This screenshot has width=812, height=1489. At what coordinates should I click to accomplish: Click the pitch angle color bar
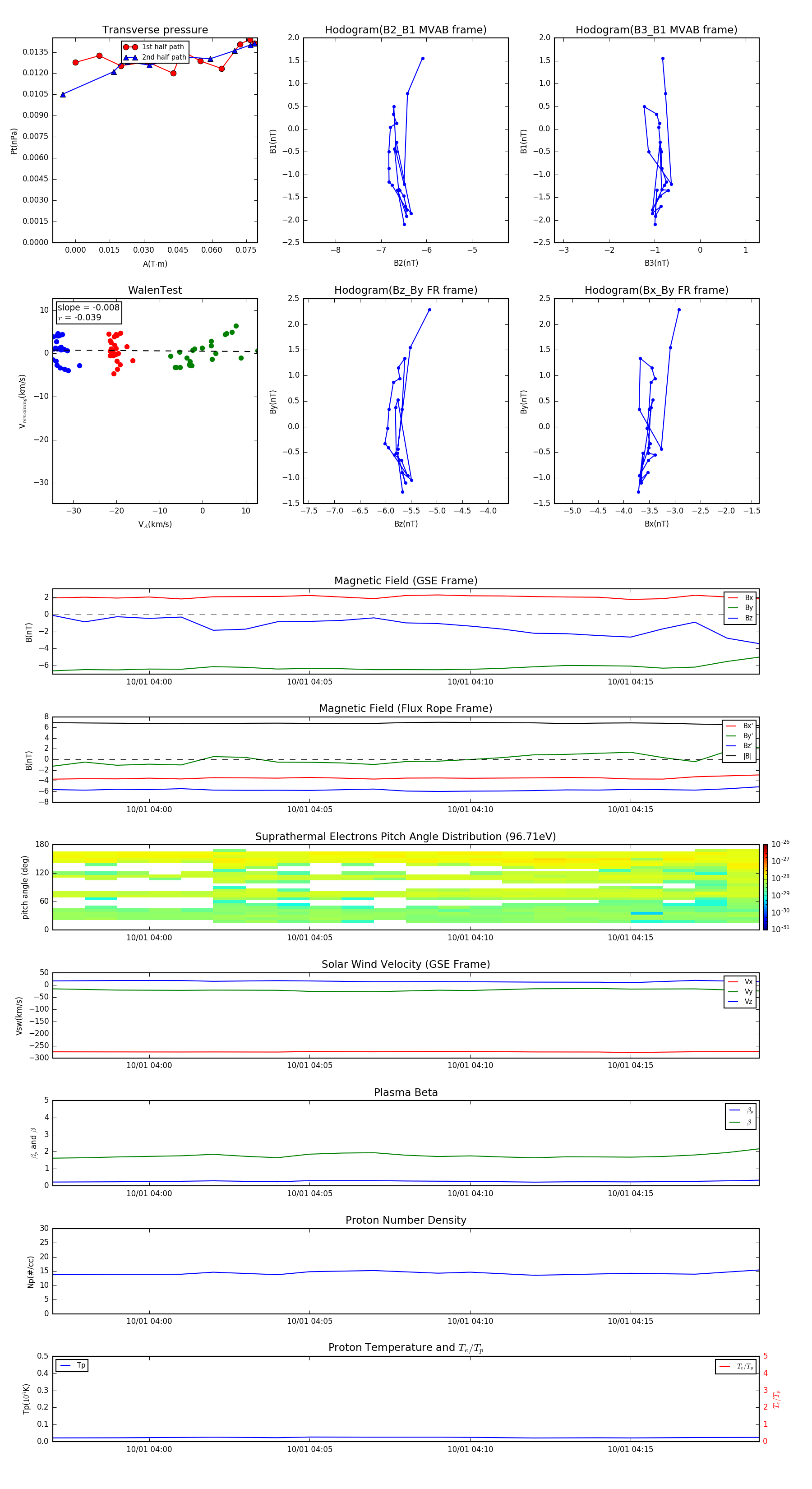[765, 887]
